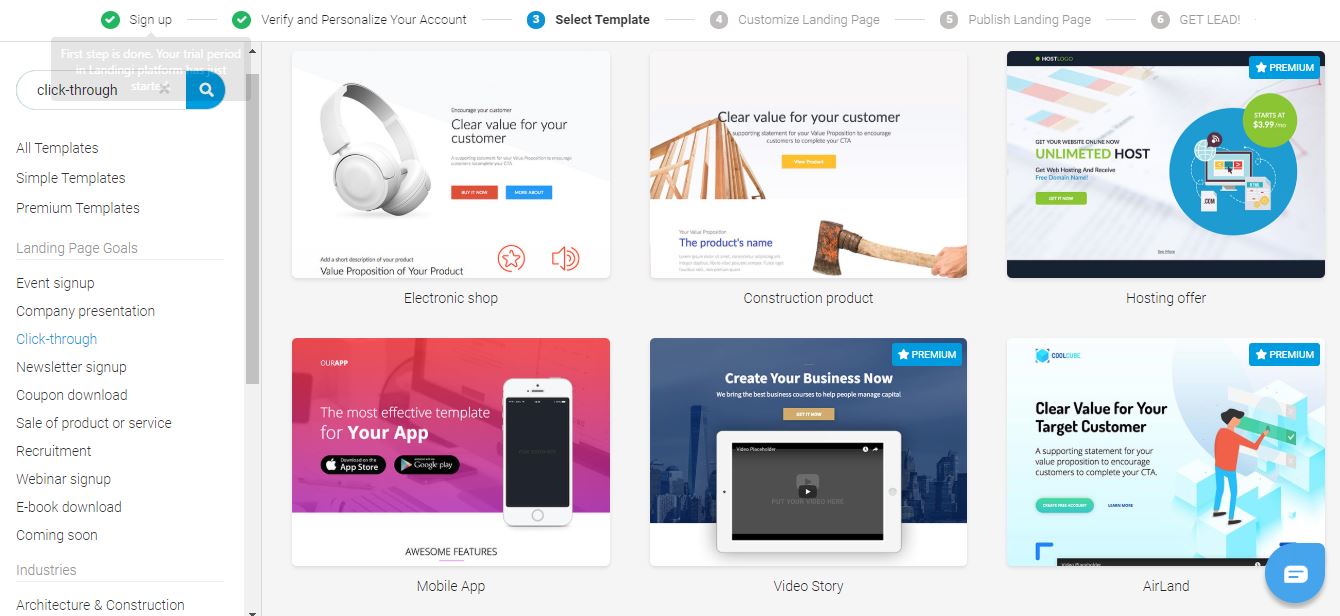This screenshot has height=616, width=1340.
Task: Click the blue search magnifier button
Action: (x=206, y=90)
